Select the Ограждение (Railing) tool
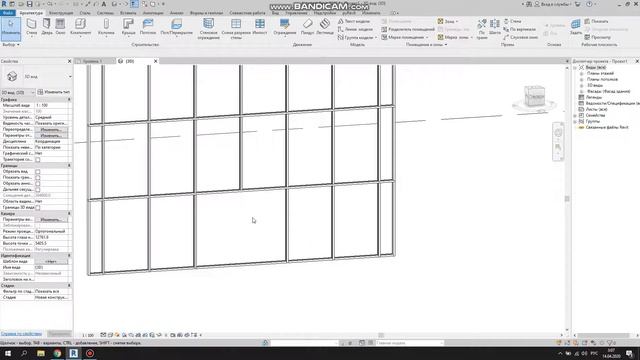Screen dimensions: 640x360 click(284, 27)
